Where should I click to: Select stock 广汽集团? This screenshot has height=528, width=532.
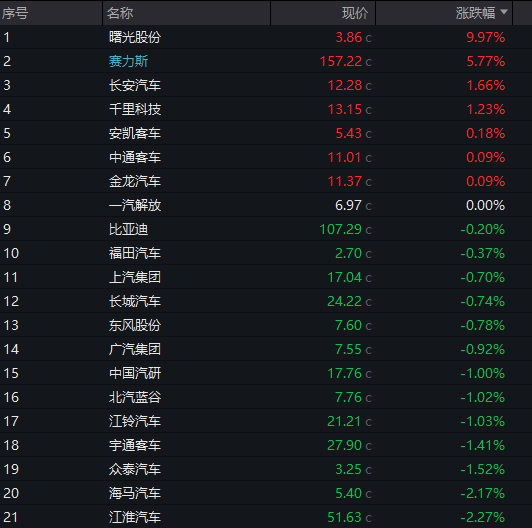[135, 349]
